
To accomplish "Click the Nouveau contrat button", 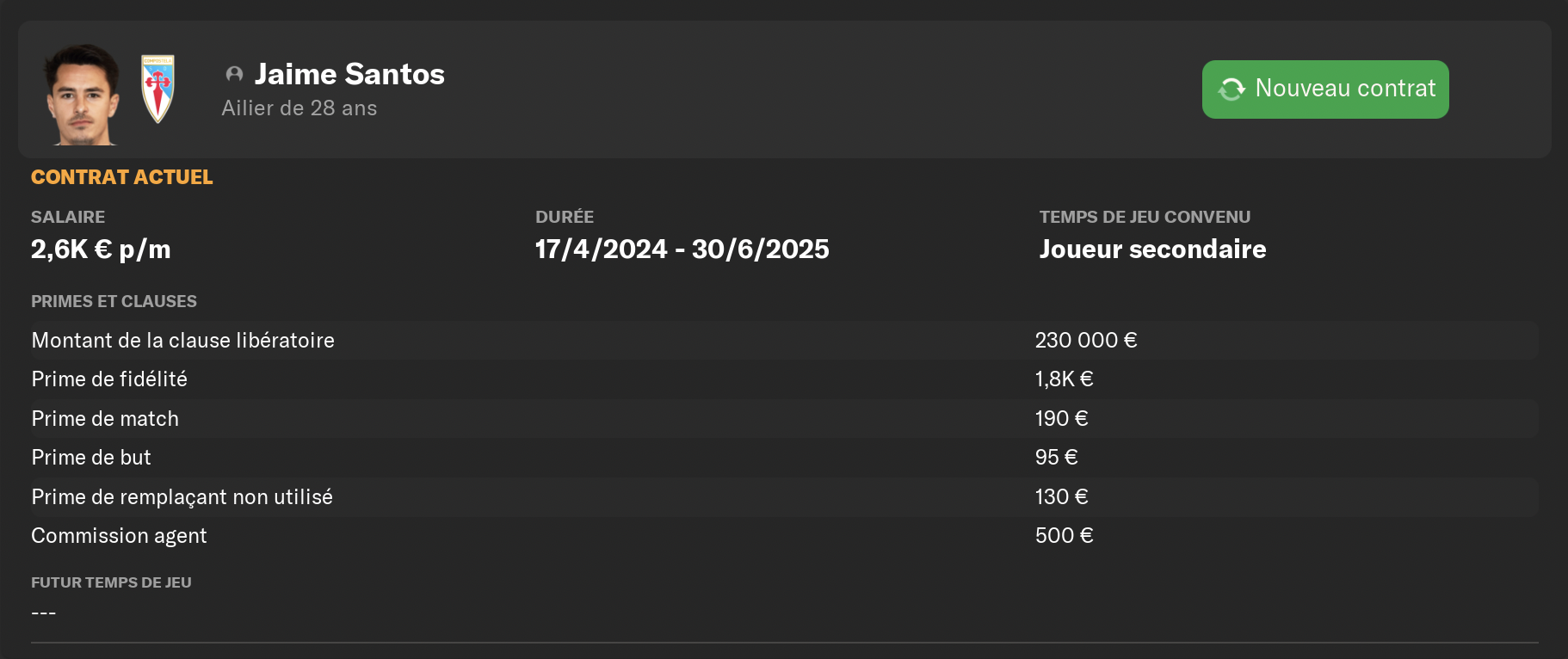I will click(1325, 89).
